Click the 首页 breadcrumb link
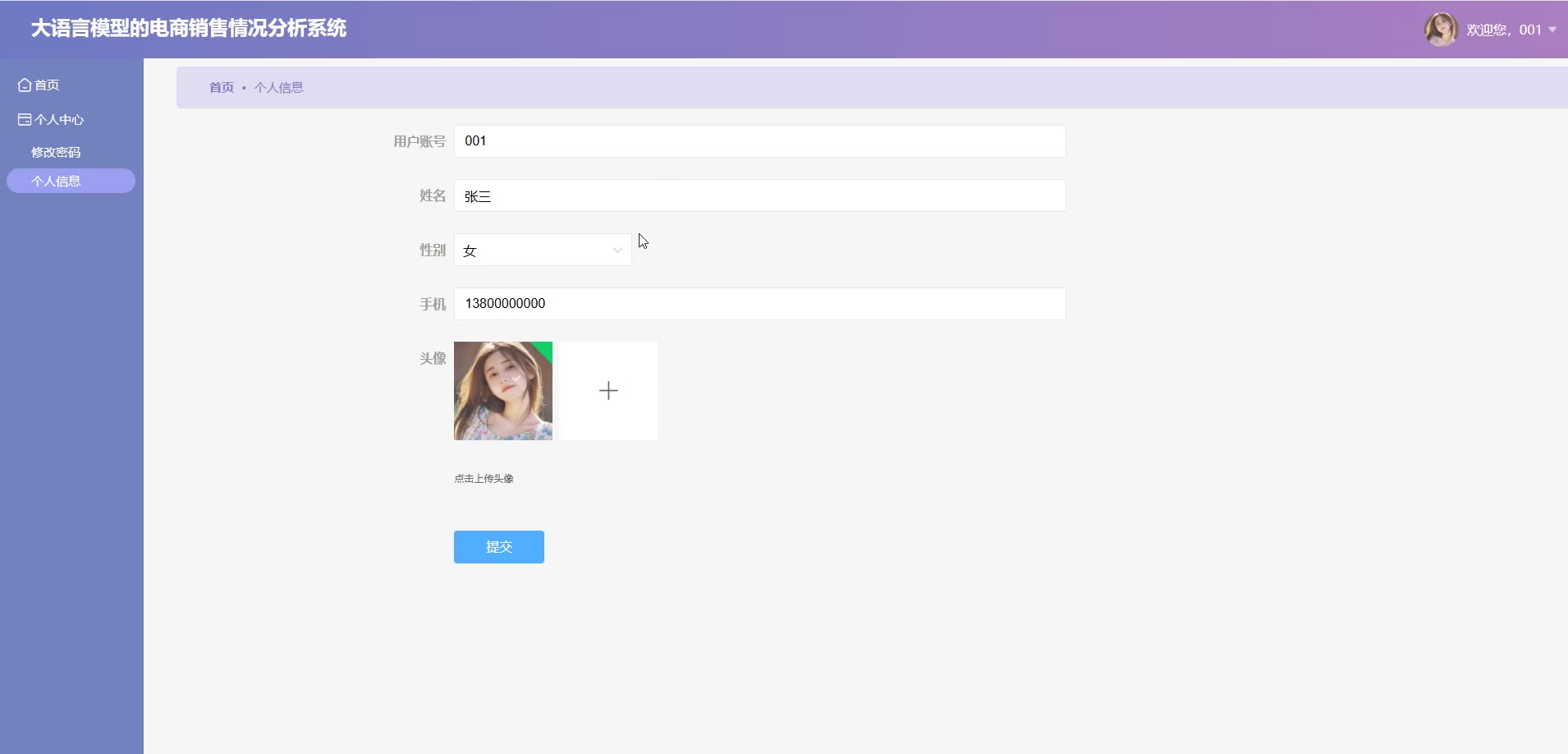Image resolution: width=1568 pixels, height=754 pixels. [222, 87]
